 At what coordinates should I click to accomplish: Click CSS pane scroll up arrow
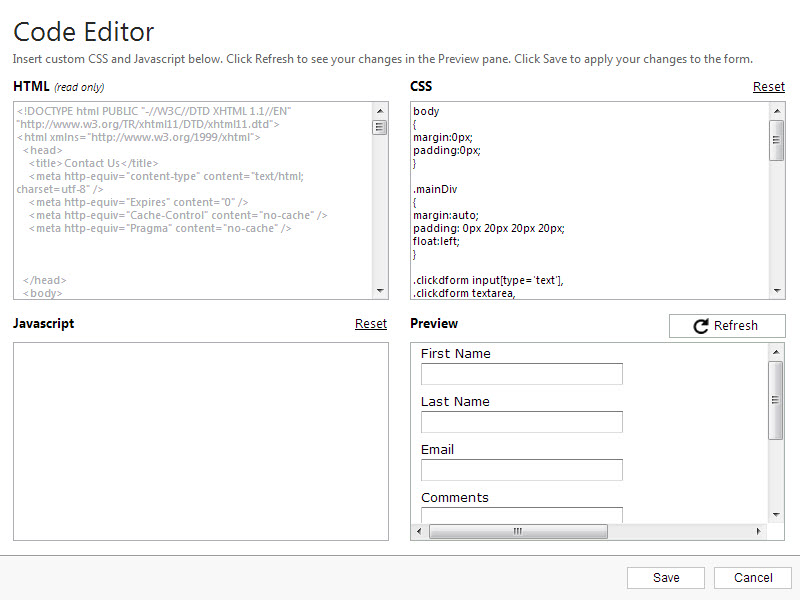(777, 111)
